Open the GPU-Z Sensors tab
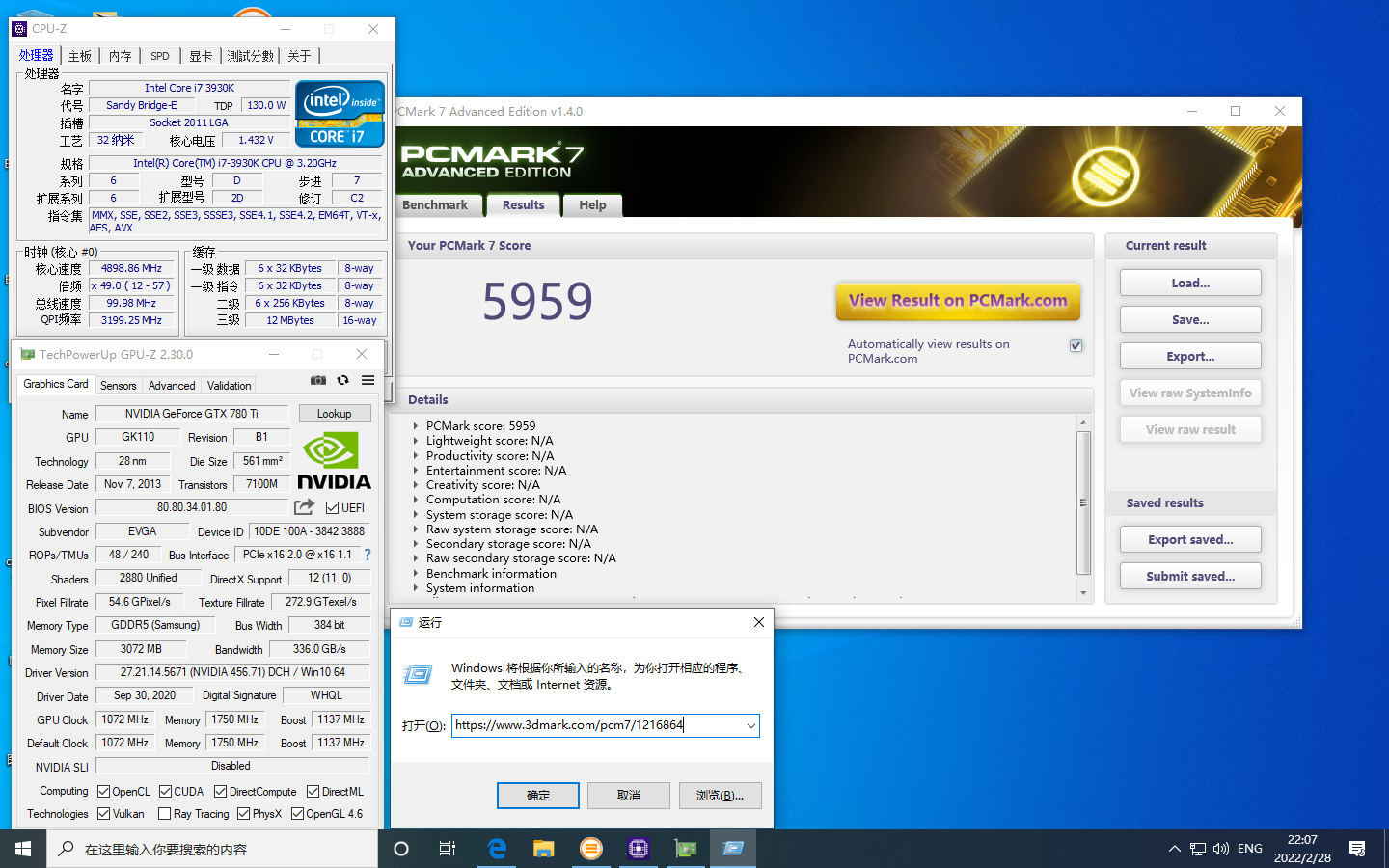 coord(119,385)
